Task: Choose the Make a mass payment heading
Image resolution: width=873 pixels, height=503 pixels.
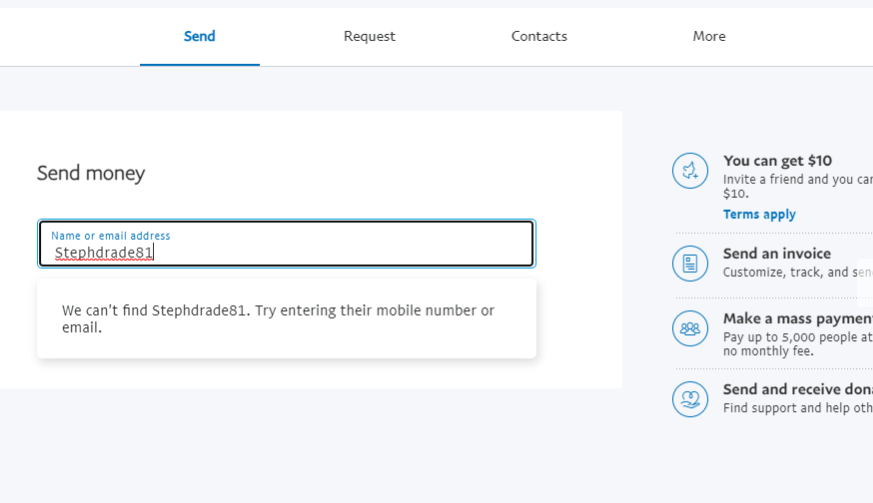Action: click(797, 318)
